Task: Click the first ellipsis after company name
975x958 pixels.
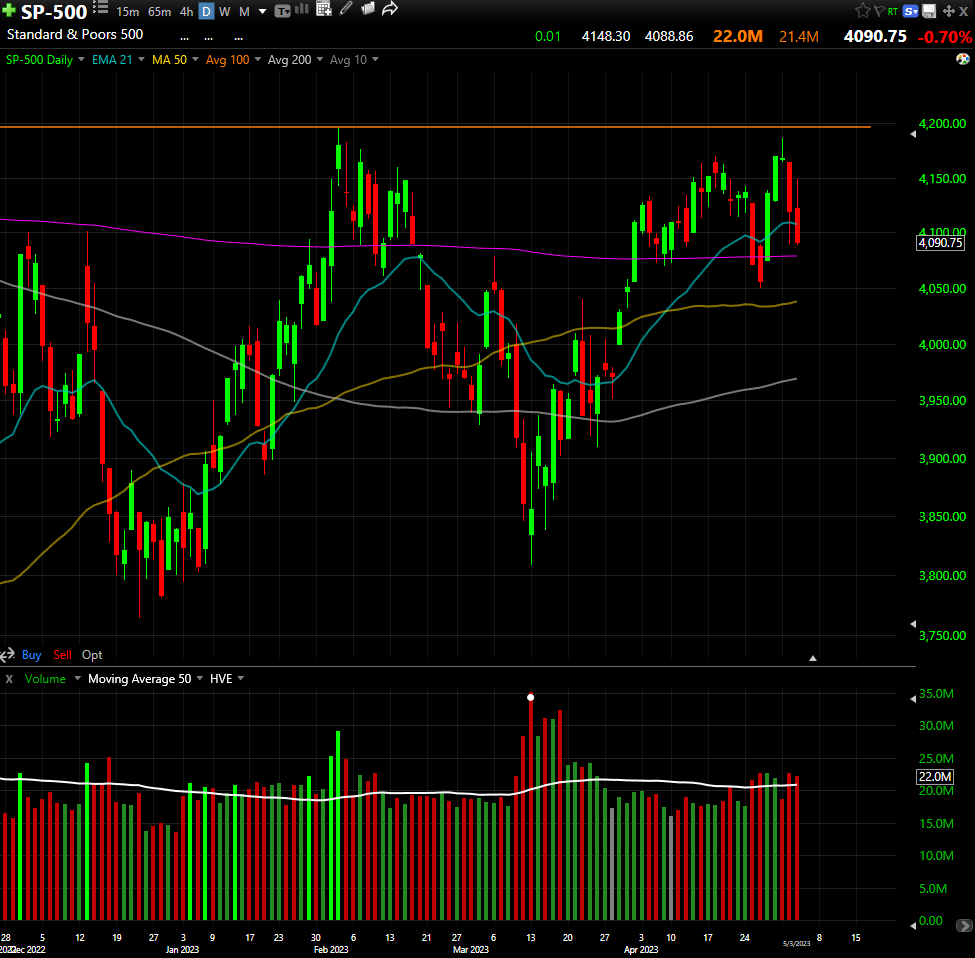Action: (x=185, y=39)
